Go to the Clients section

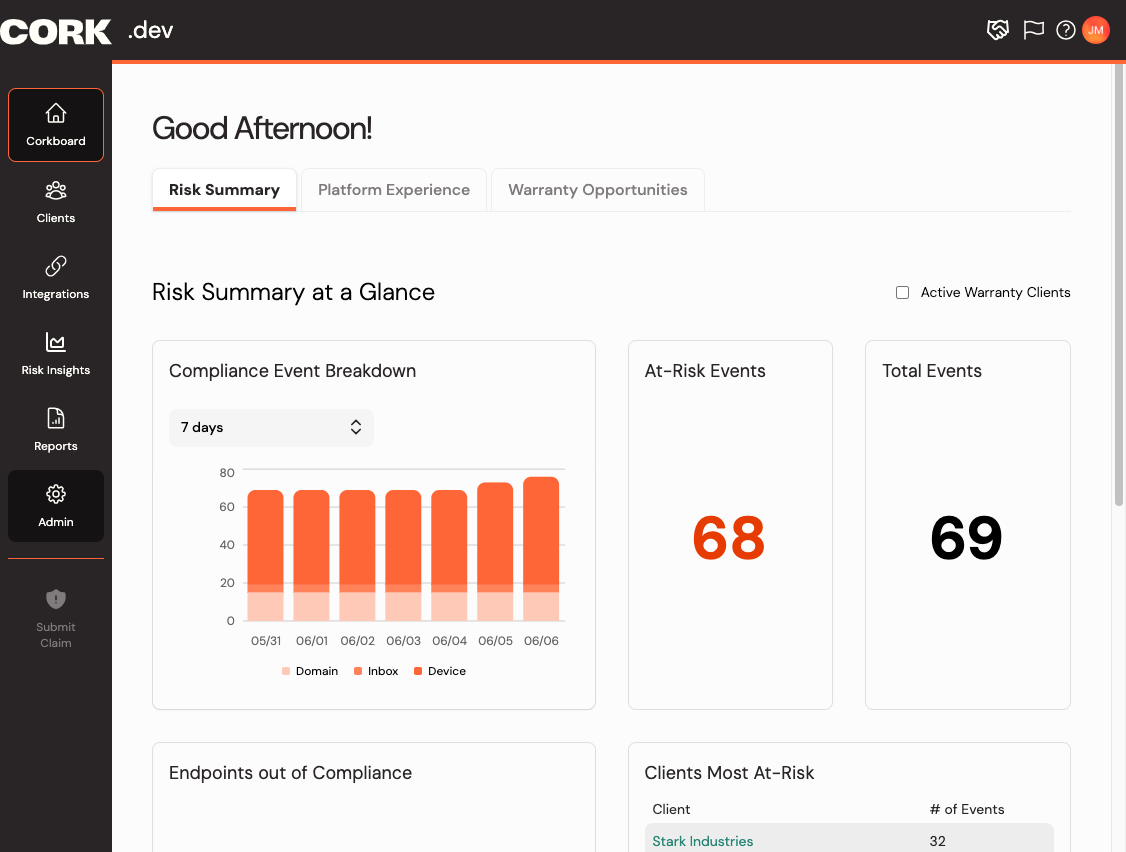(x=56, y=203)
